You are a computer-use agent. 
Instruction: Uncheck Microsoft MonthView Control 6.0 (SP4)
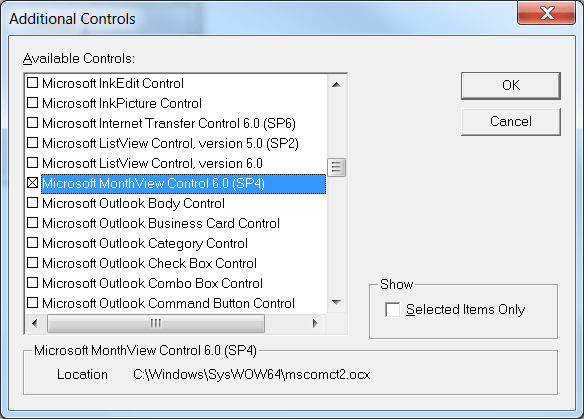[x=33, y=182]
